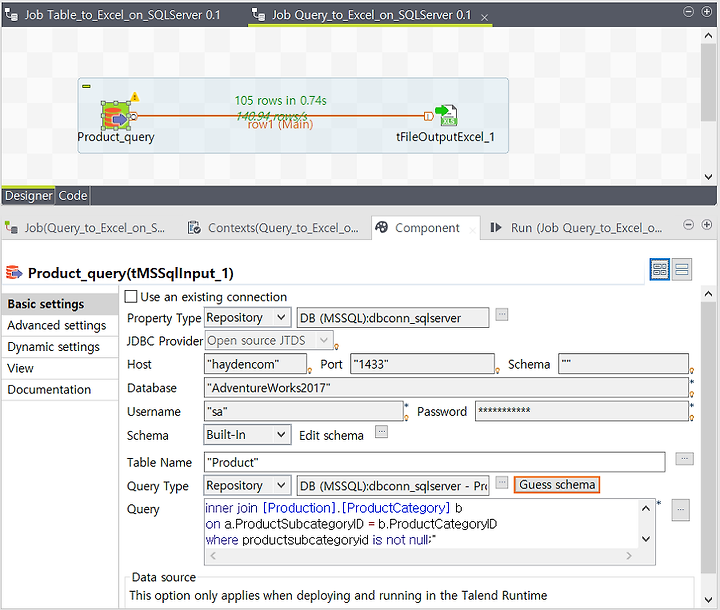Image resolution: width=720 pixels, height=610 pixels.
Task: Open the Contexts view tab
Action: pyautogui.click(x=273, y=228)
